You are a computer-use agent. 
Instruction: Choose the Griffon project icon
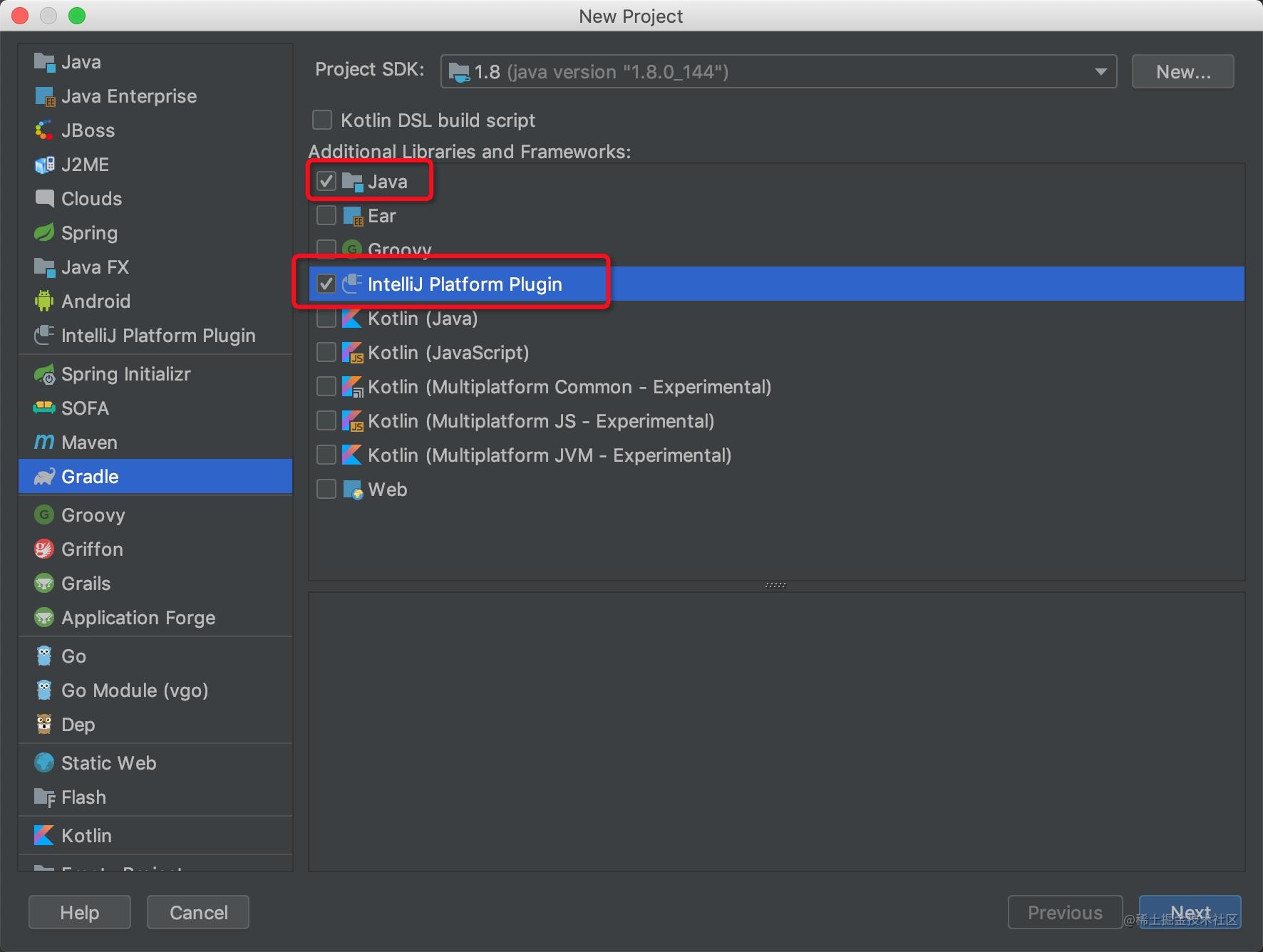click(x=44, y=549)
